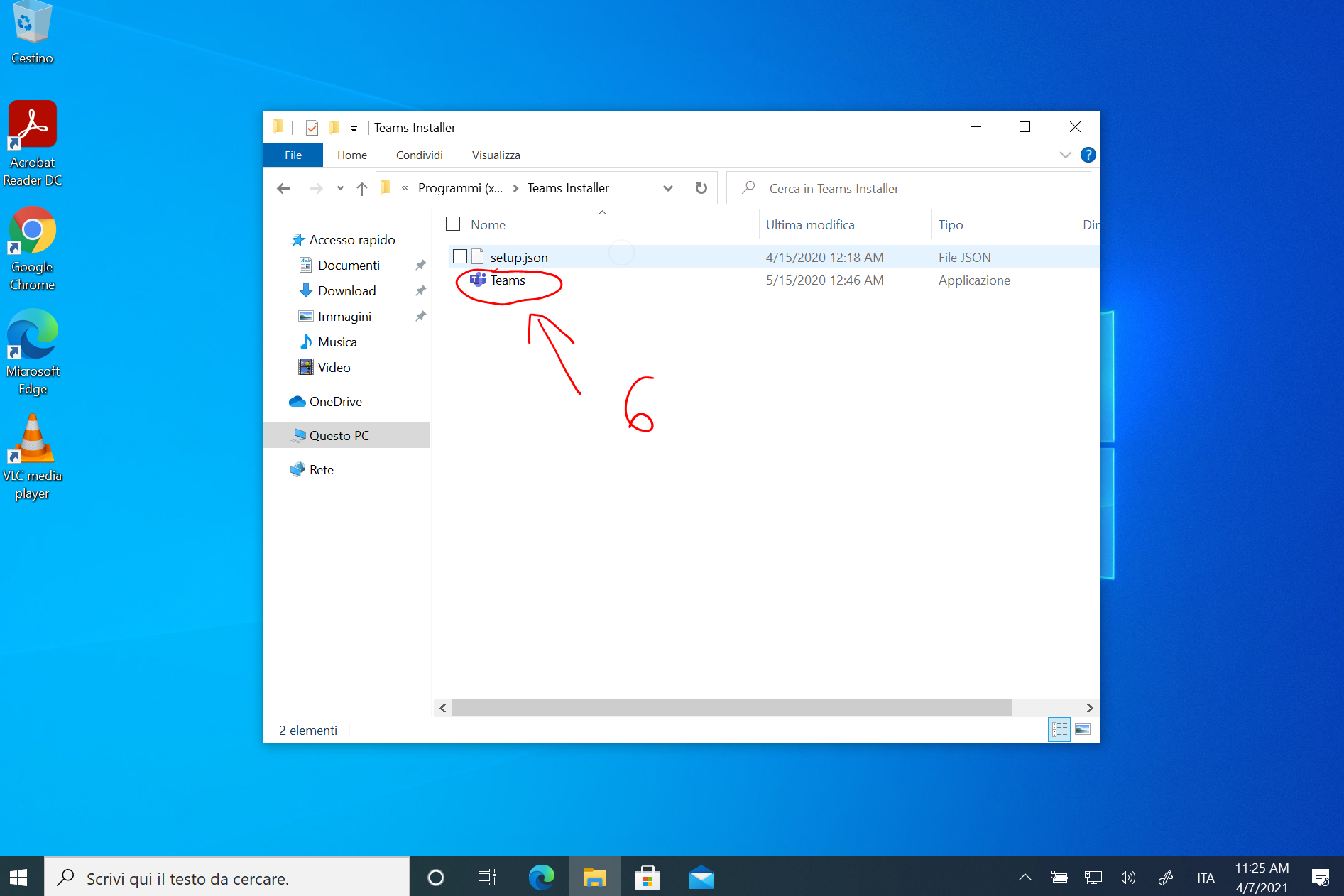Tick the setup.json file checkbox
This screenshot has width=1344, height=896.
(460, 256)
